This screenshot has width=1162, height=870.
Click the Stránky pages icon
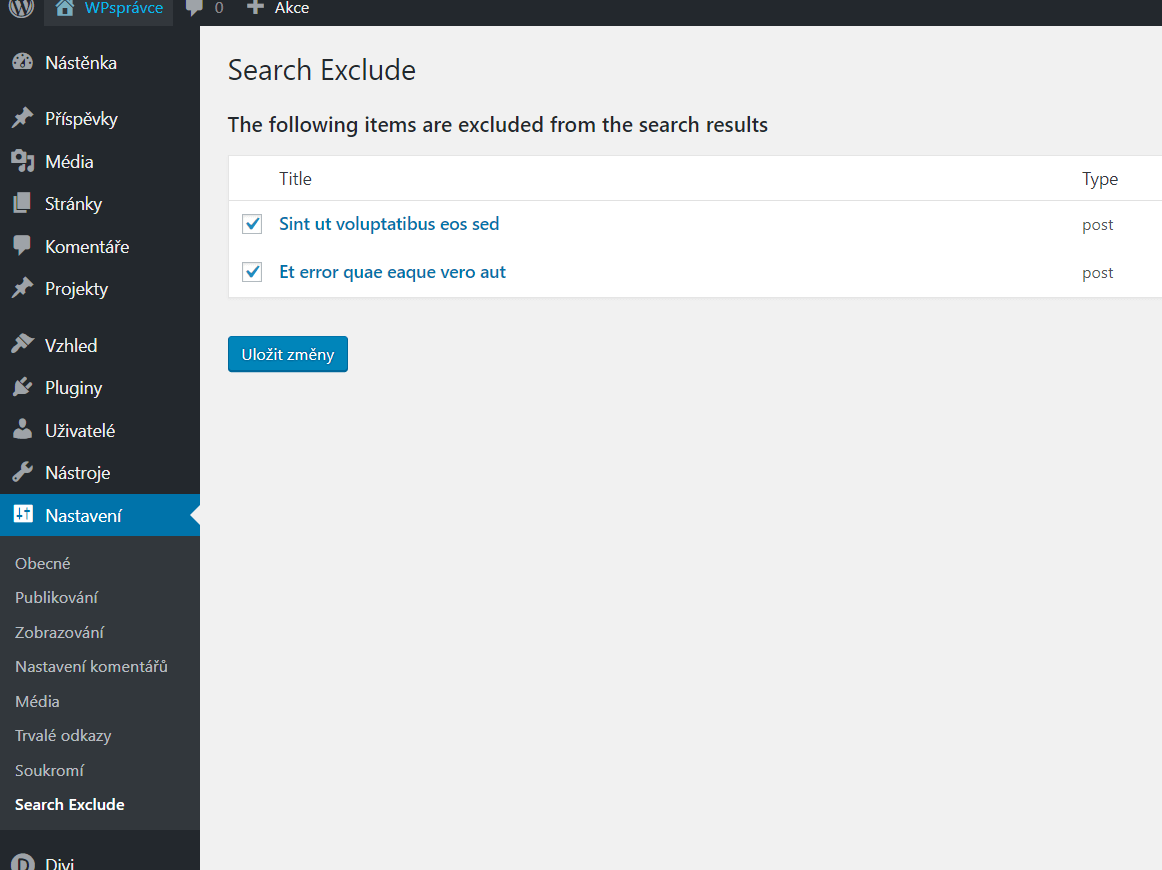point(22,203)
